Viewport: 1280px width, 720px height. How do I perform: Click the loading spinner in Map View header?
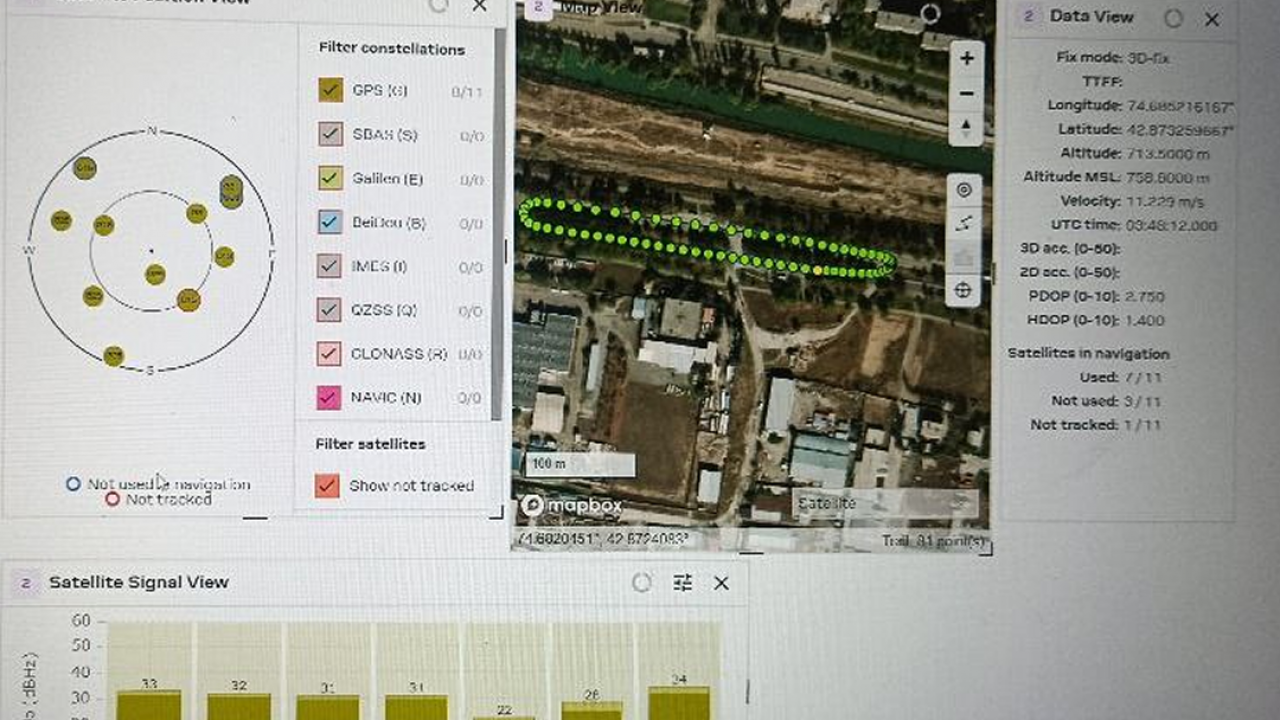[x=930, y=14]
